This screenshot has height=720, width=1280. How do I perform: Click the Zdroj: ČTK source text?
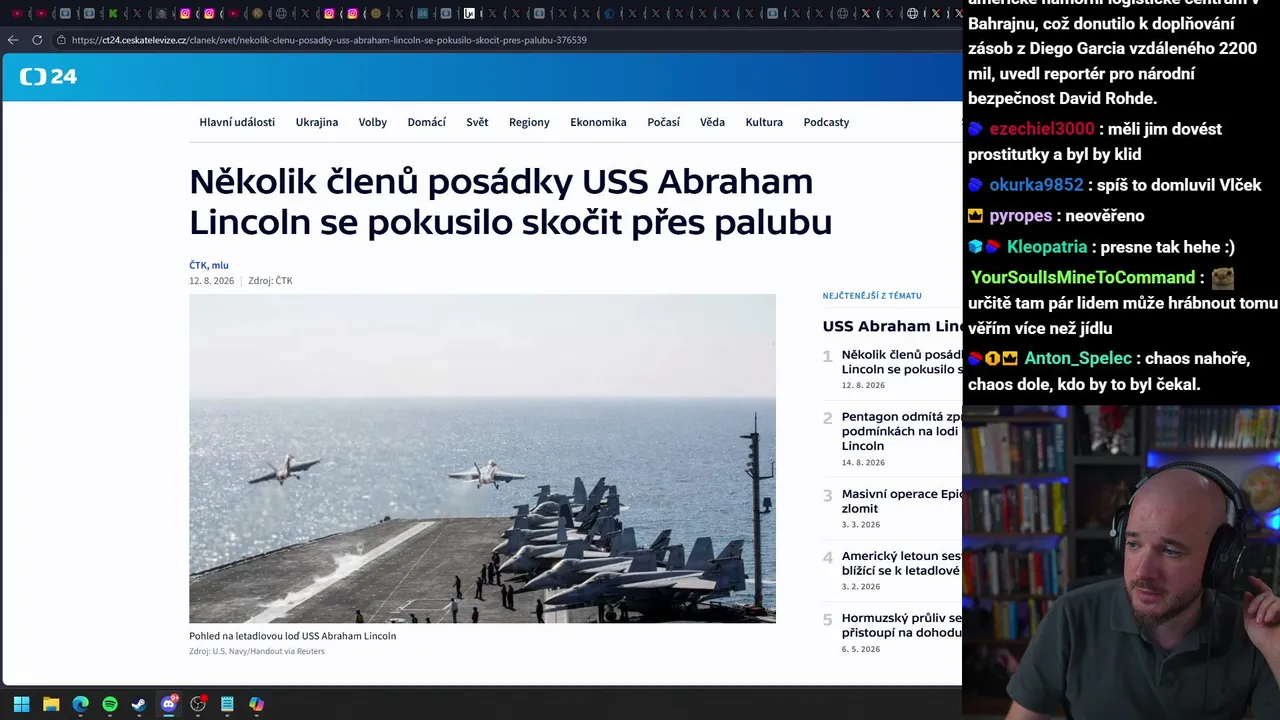270,281
